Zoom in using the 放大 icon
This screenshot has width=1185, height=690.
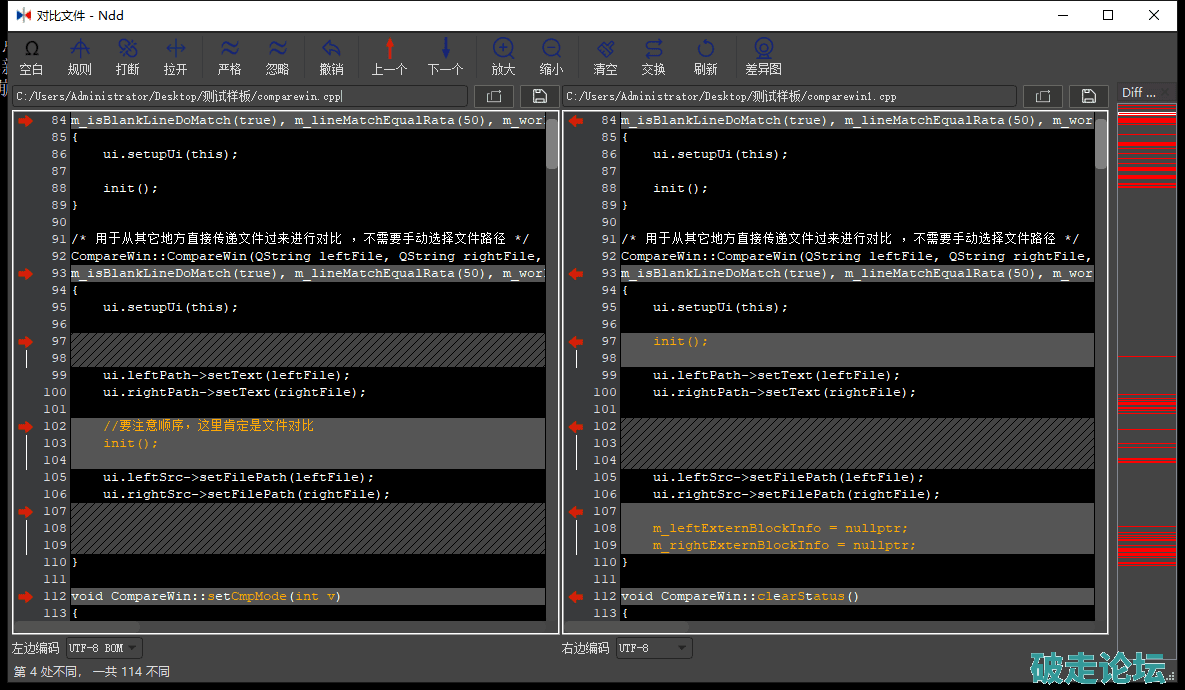503,57
